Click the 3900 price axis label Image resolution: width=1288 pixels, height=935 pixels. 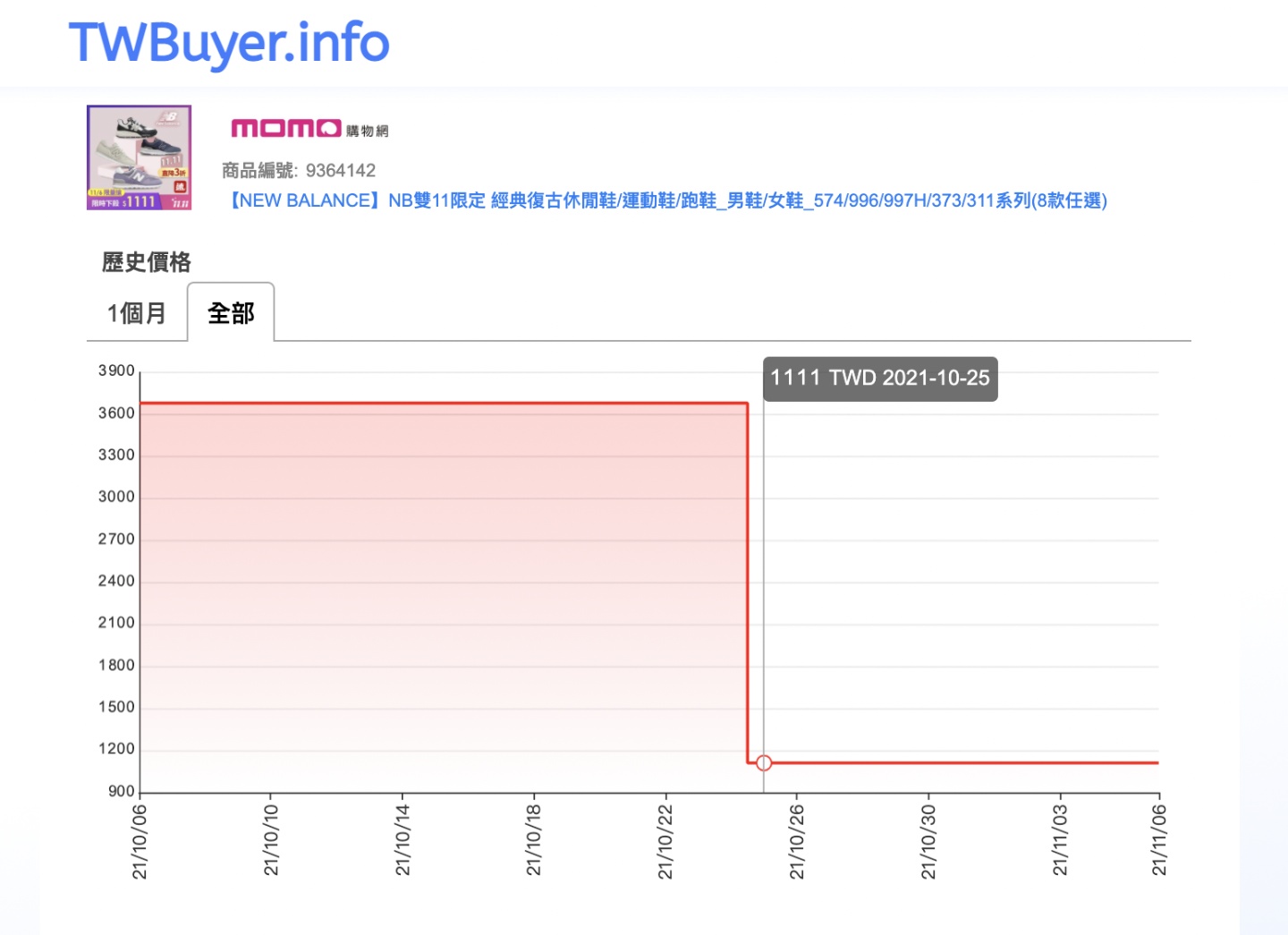[118, 370]
